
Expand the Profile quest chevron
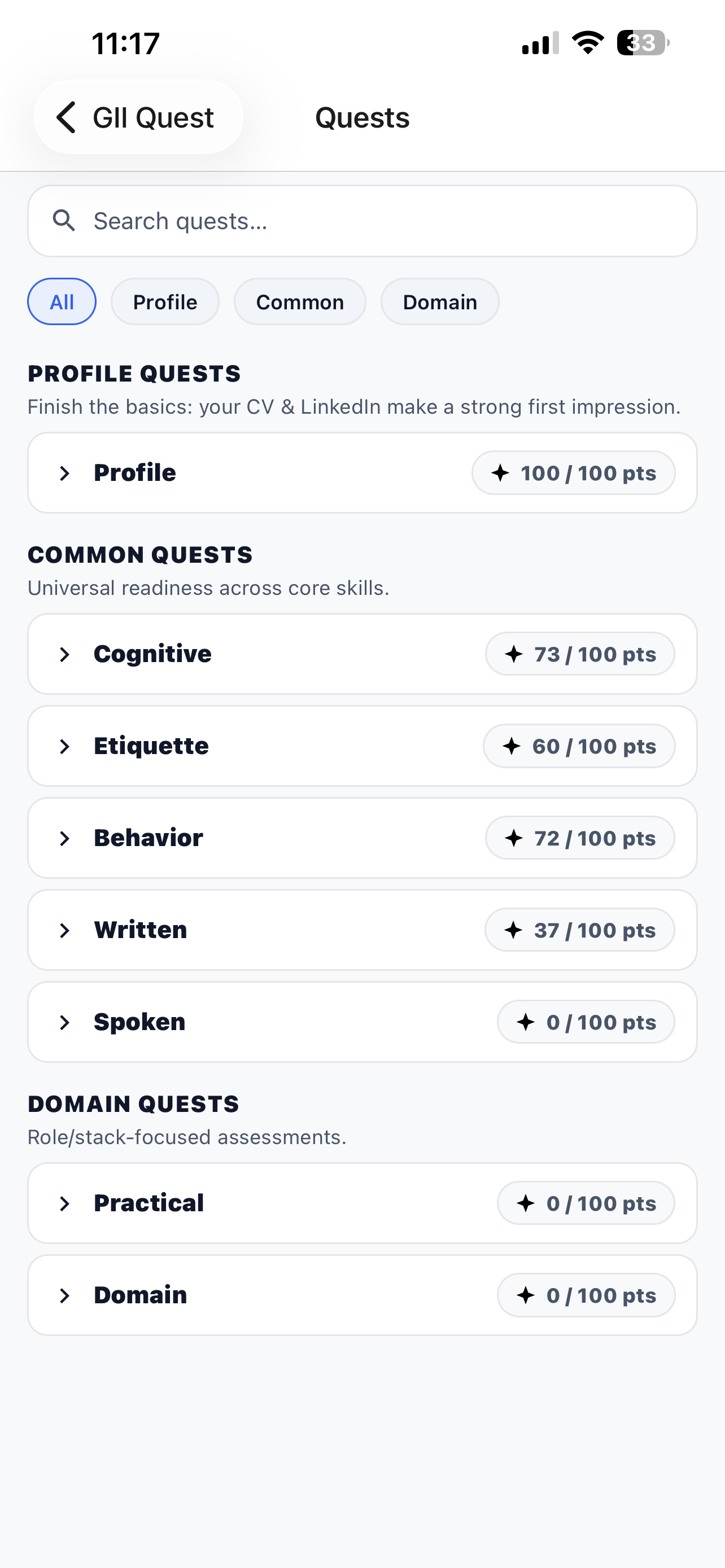pyautogui.click(x=64, y=473)
